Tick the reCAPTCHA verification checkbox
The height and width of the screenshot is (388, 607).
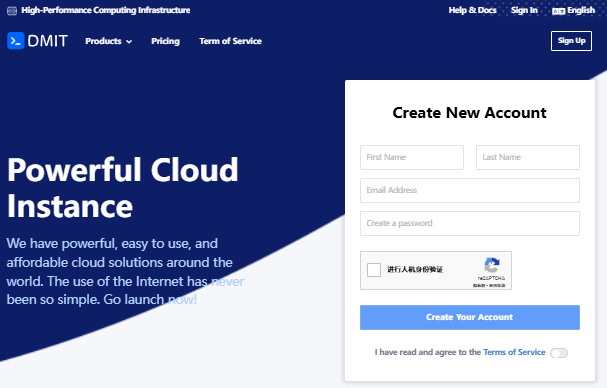[x=374, y=270]
